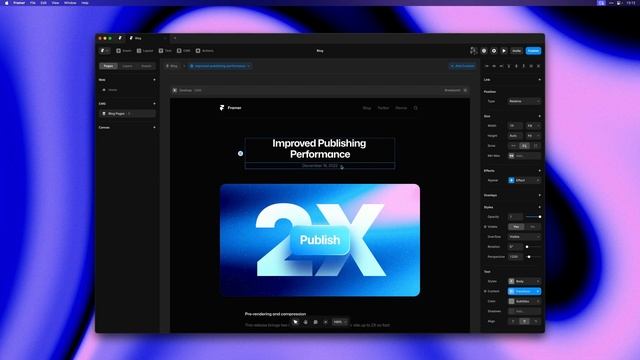
Task: Click the Play preview button
Action: coord(504,51)
